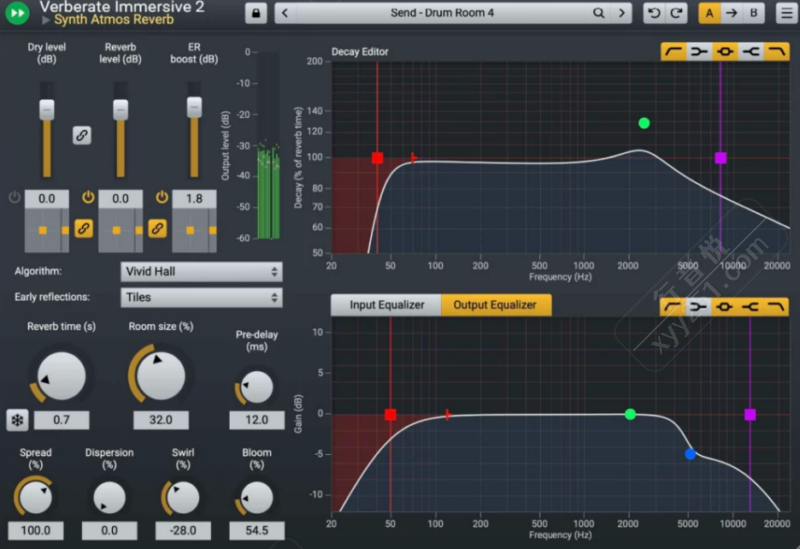Screen dimensions: 800x549
Task: Switch to the Input Equalizer tab
Action: (387, 305)
